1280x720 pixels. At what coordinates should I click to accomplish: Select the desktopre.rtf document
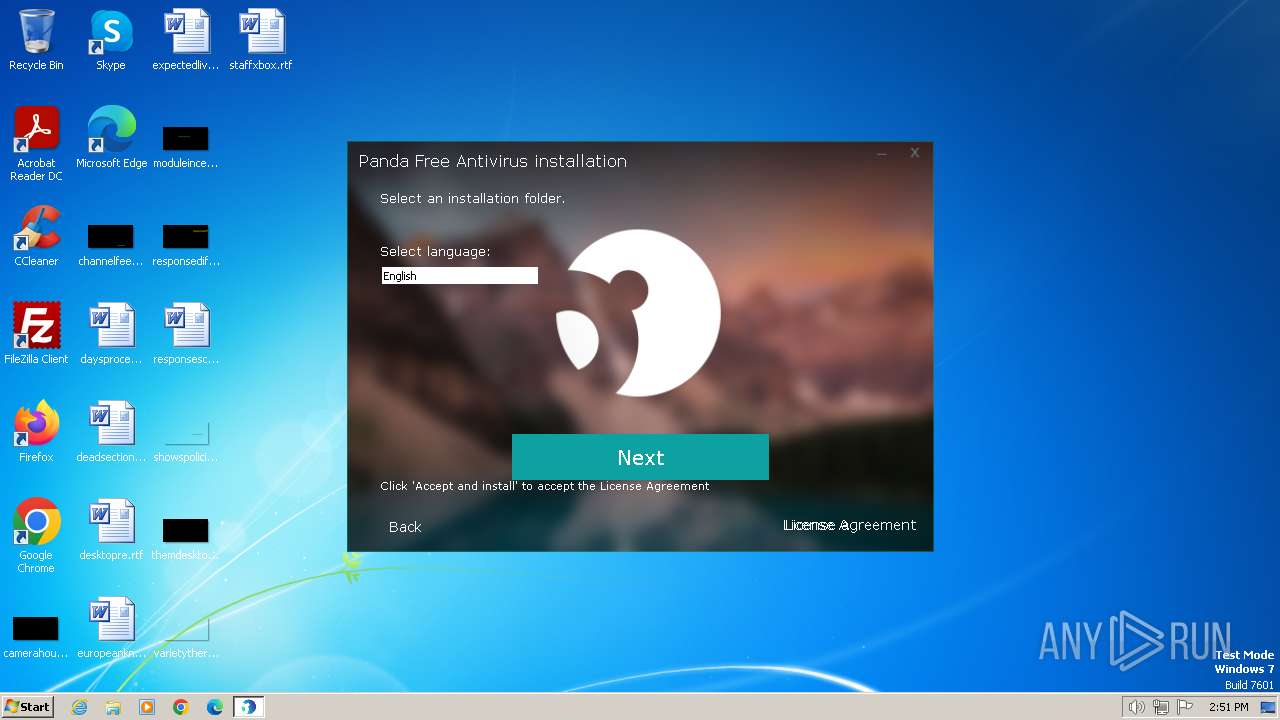coord(111,530)
